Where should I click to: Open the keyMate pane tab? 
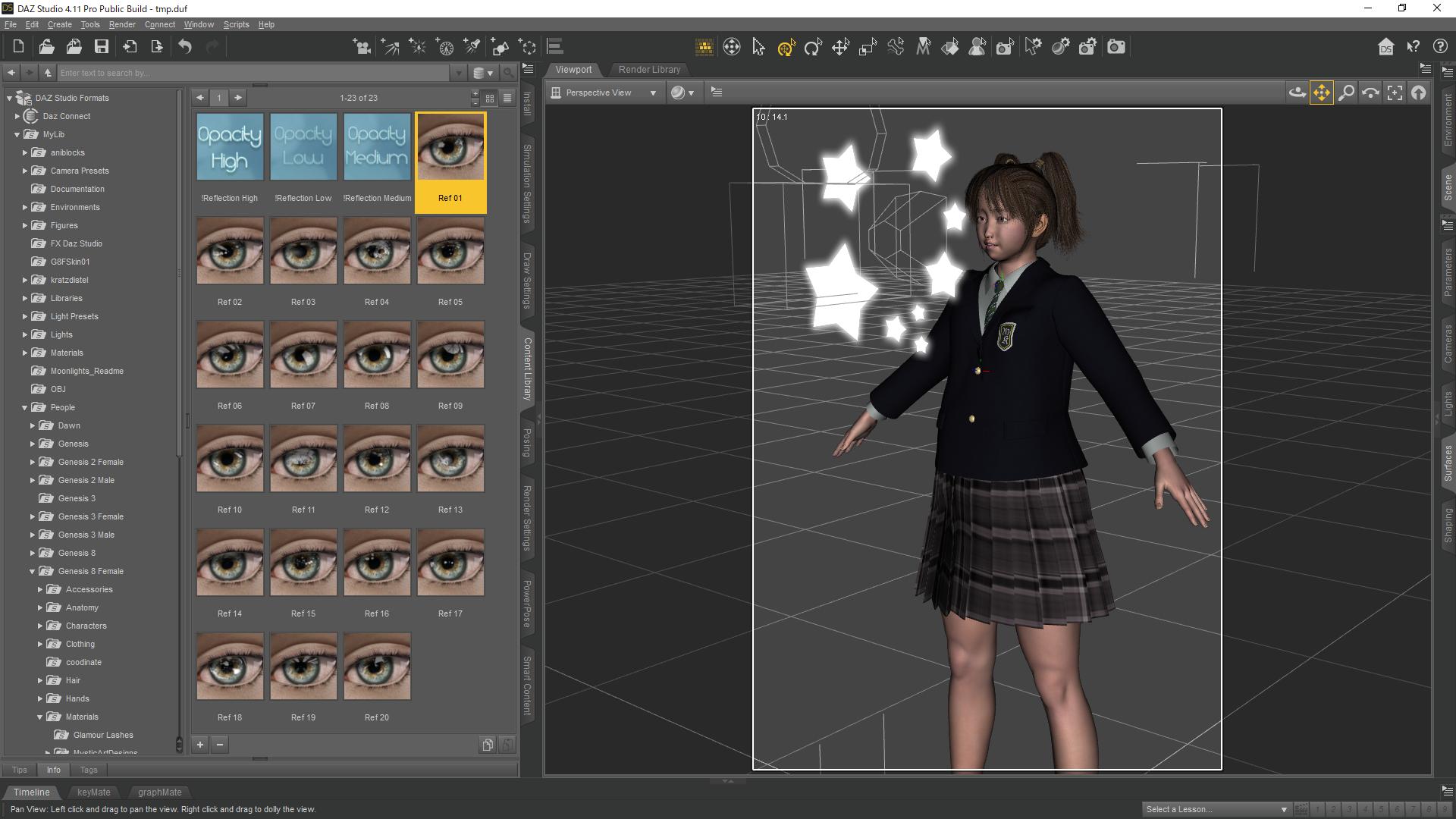[x=93, y=792]
